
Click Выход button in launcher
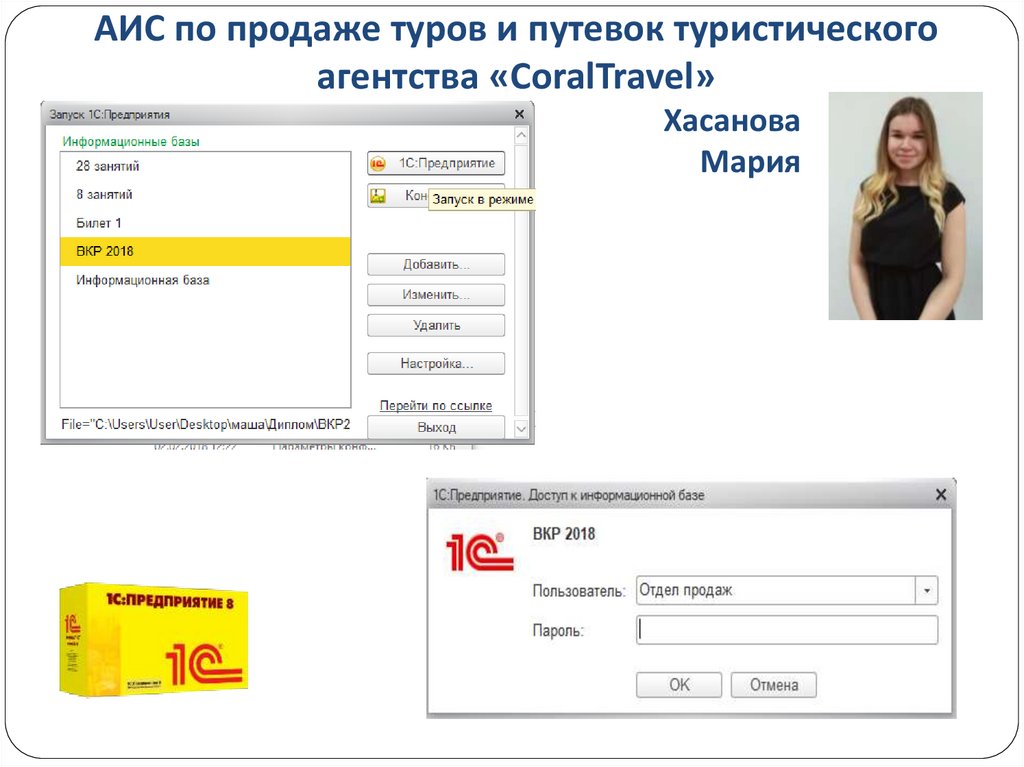coord(436,427)
